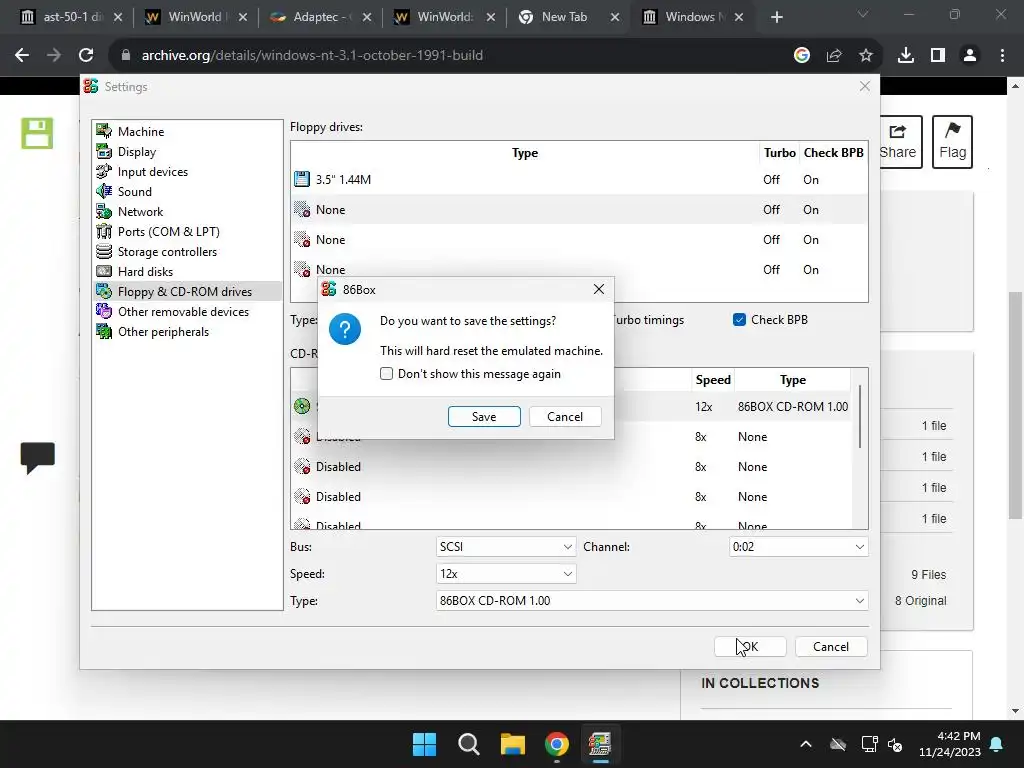Open Chrome profile menu
Image resolution: width=1024 pixels, height=768 pixels.
(x=970, y=56)
